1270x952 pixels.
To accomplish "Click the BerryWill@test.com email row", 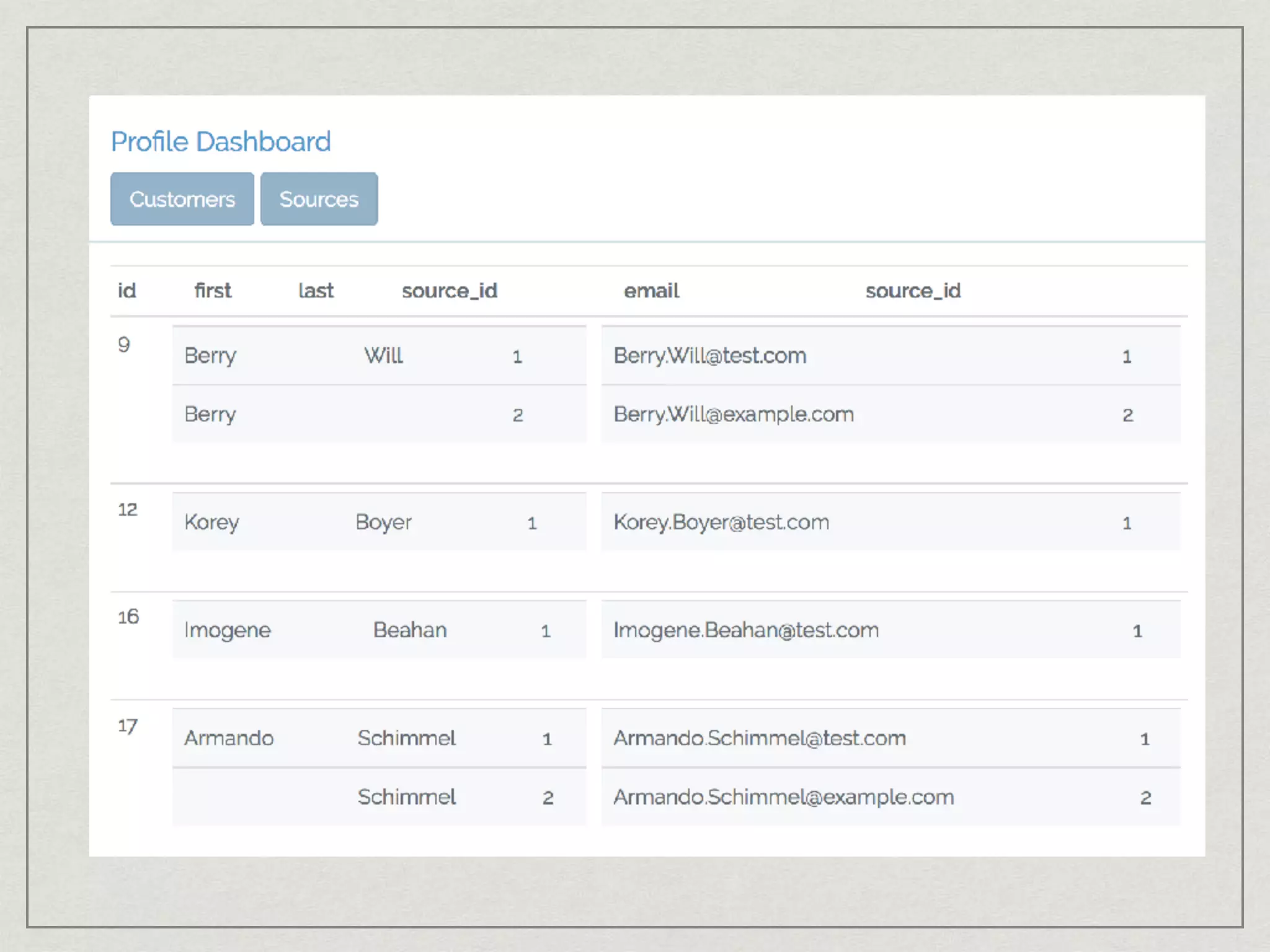I will (x=710, y=356).
